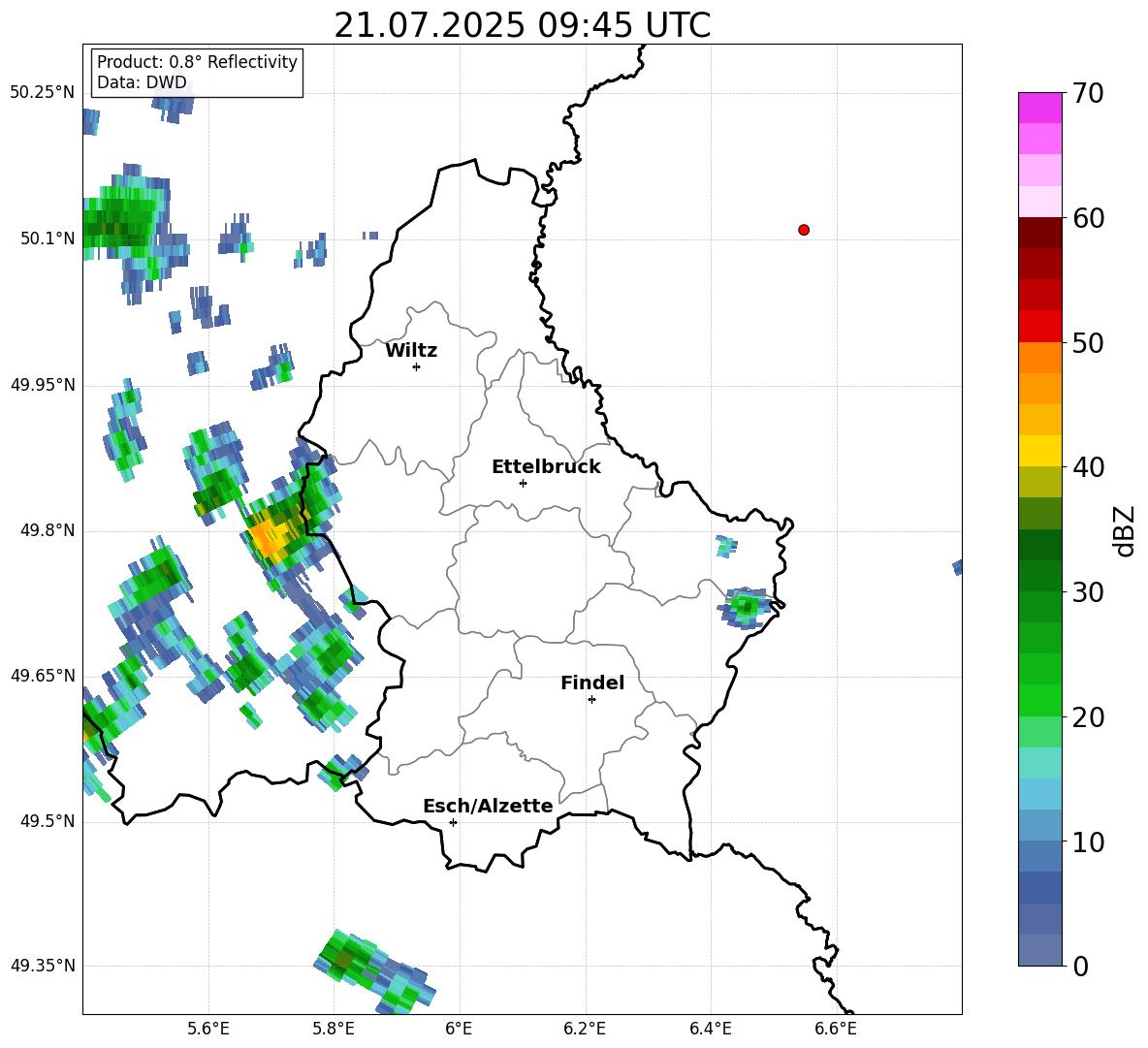Screen dimensions: 1148x1048
Task: Click the colorbar tick value 20
Action: tap(1087, 717)
